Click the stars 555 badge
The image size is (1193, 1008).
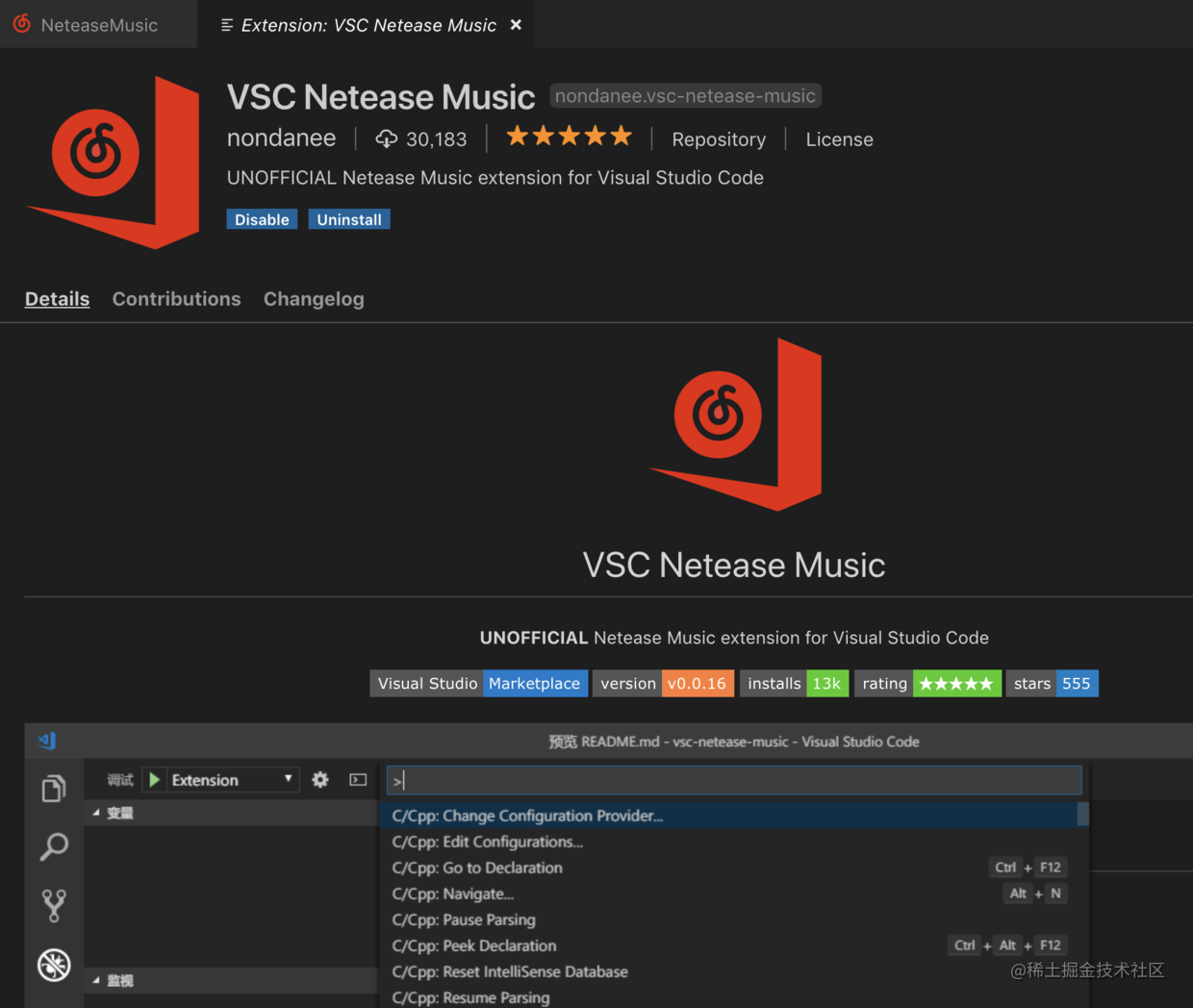[x=1052, y=683]
